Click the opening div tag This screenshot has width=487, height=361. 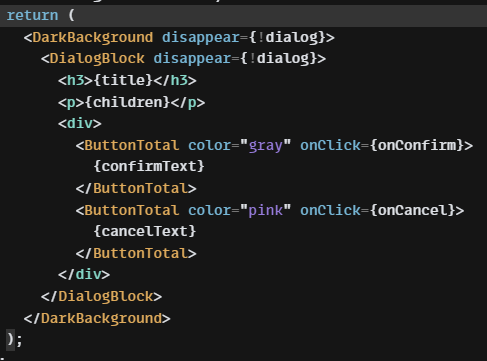coord(80,124)
